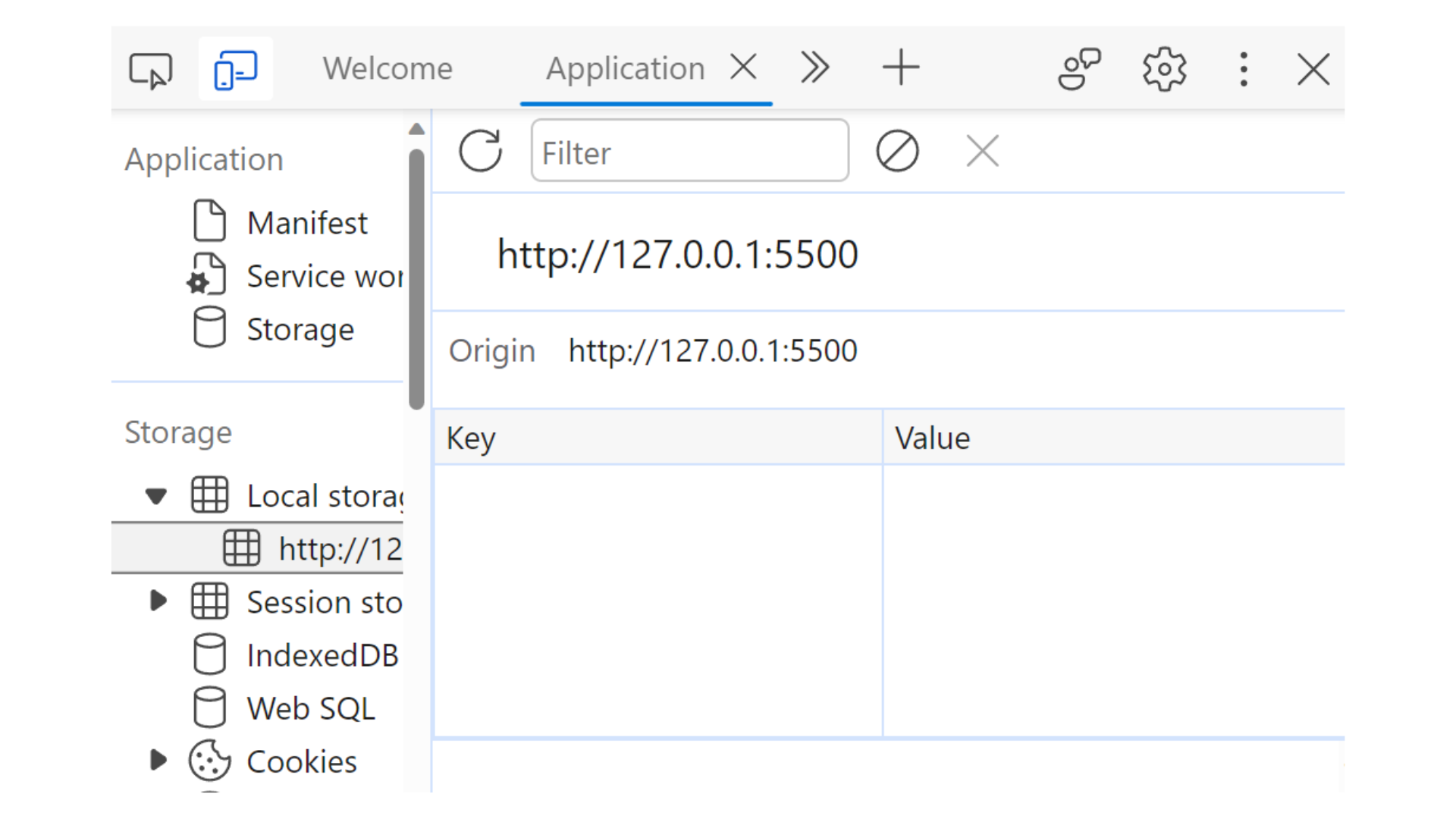Open the Manifest section
The image size is (1456, 819).
point(307,223)
